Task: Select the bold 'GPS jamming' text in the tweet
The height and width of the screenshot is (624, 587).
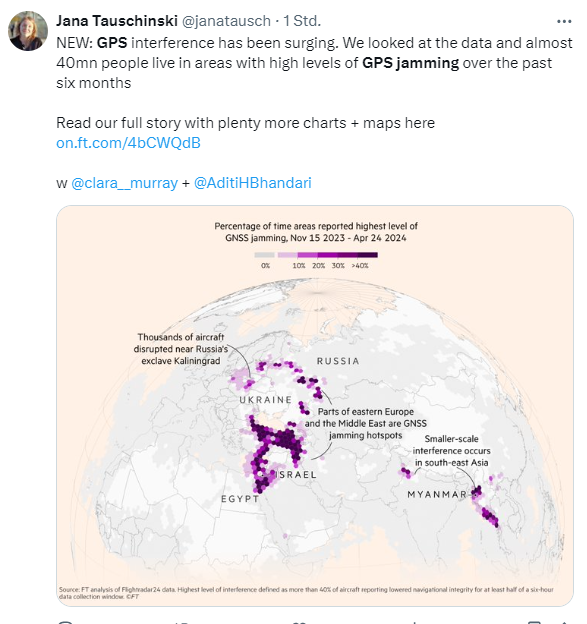Action: click(x=410, y=63)
